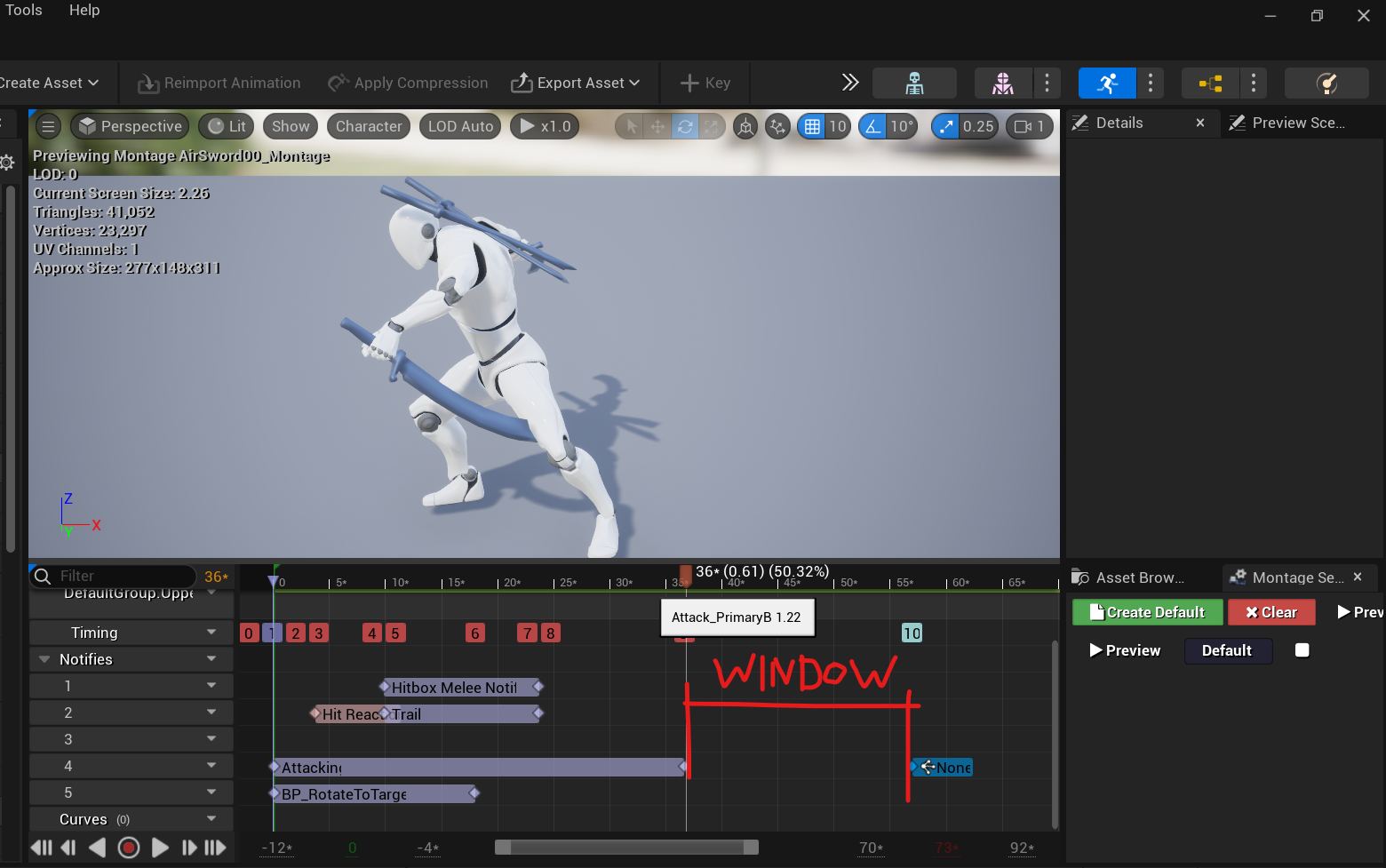
Task: Expand the Curves section
Action: pos(83,818)
